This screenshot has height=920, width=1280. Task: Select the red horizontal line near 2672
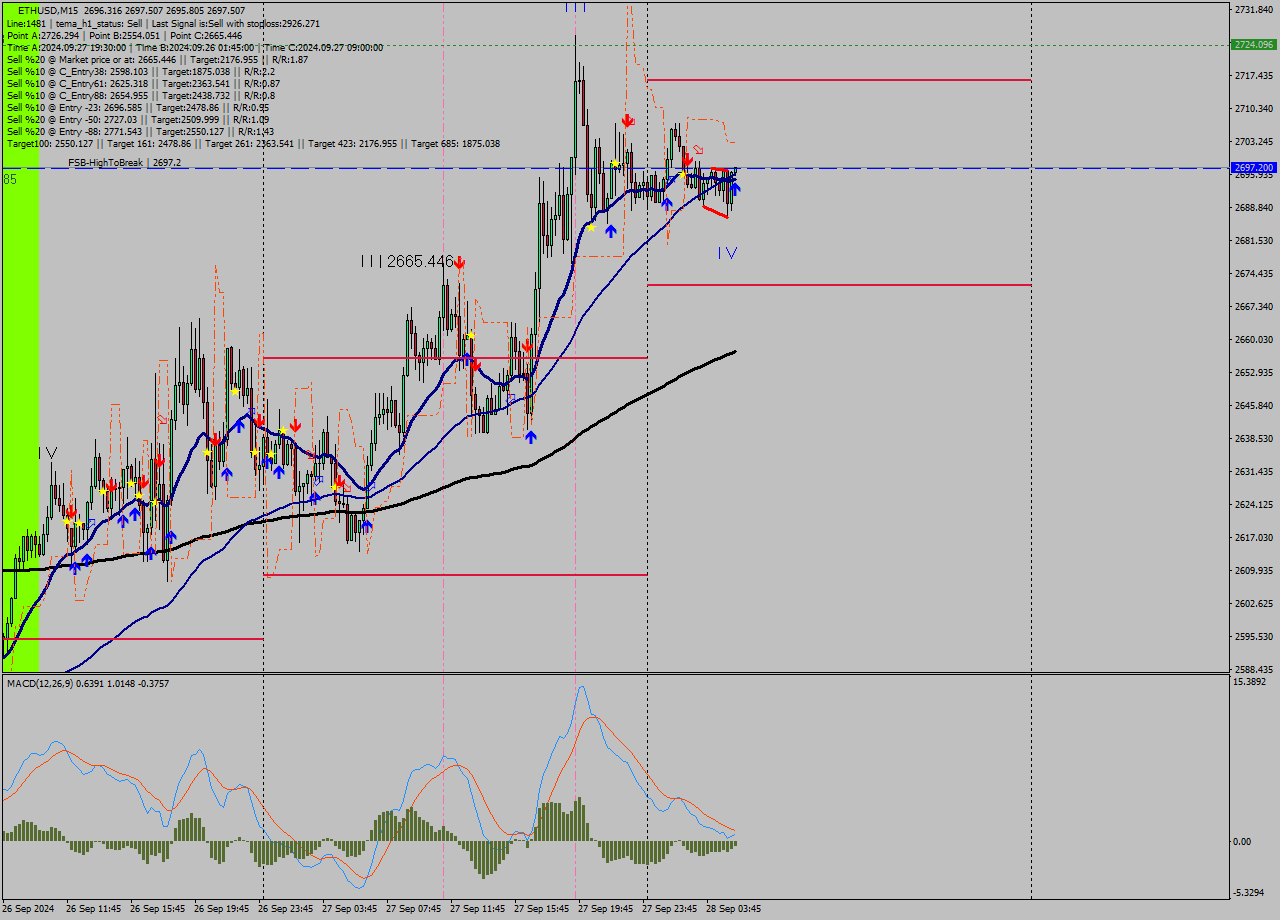pyautogui.click(x=839, y=285)
